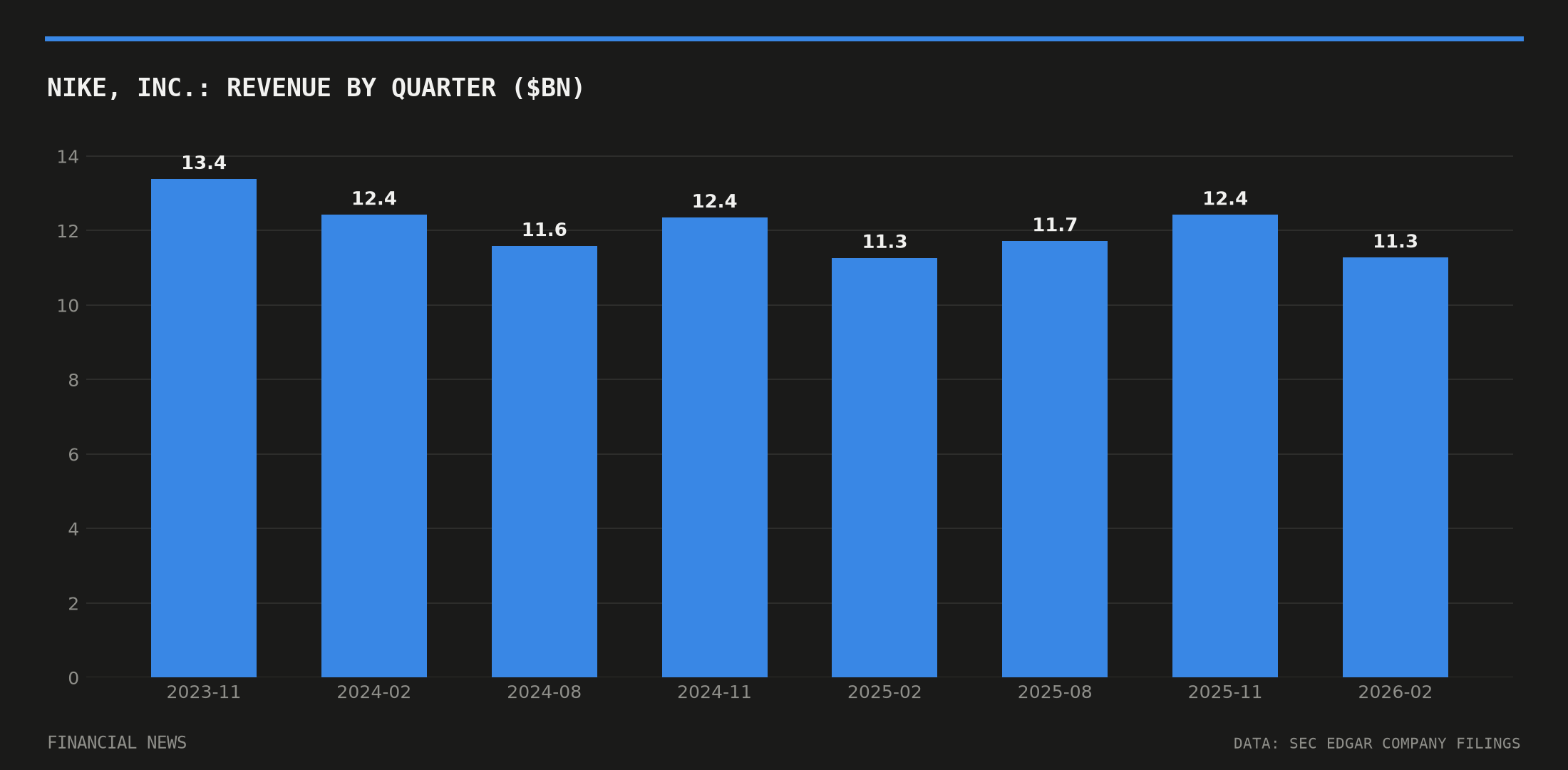Click the 2025-02 x-axis label
This screenshot has height=770, width=1568.
[884, 692]
